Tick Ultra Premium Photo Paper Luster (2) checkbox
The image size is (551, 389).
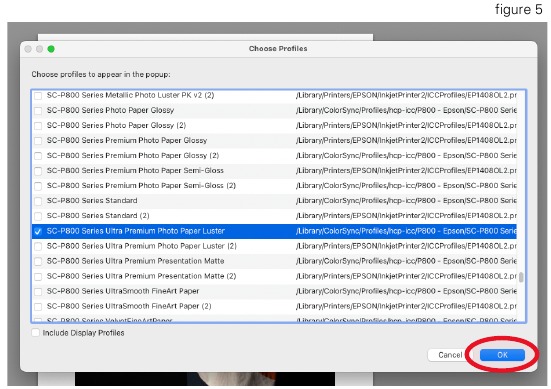(x=38, y=246)
